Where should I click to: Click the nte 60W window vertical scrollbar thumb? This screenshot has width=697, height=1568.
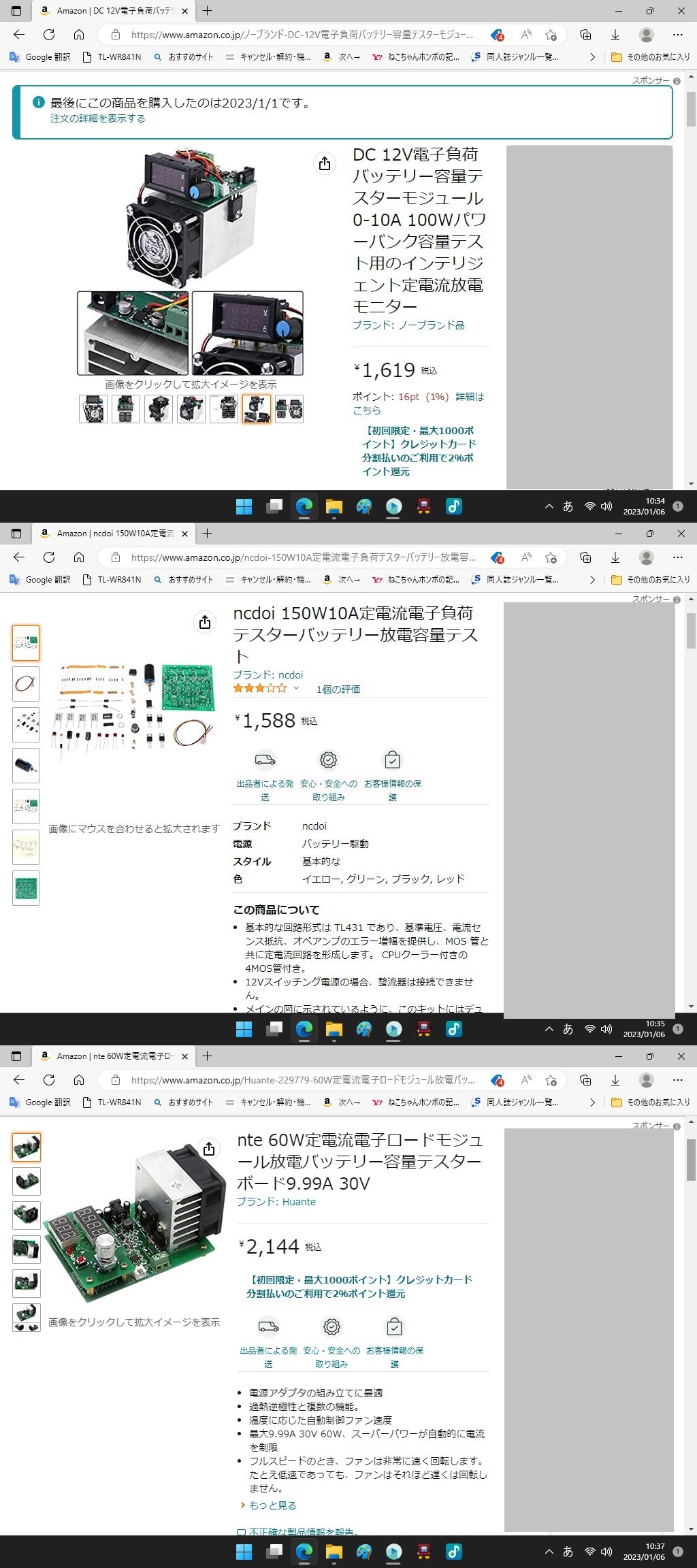(x=691, y=1160)
